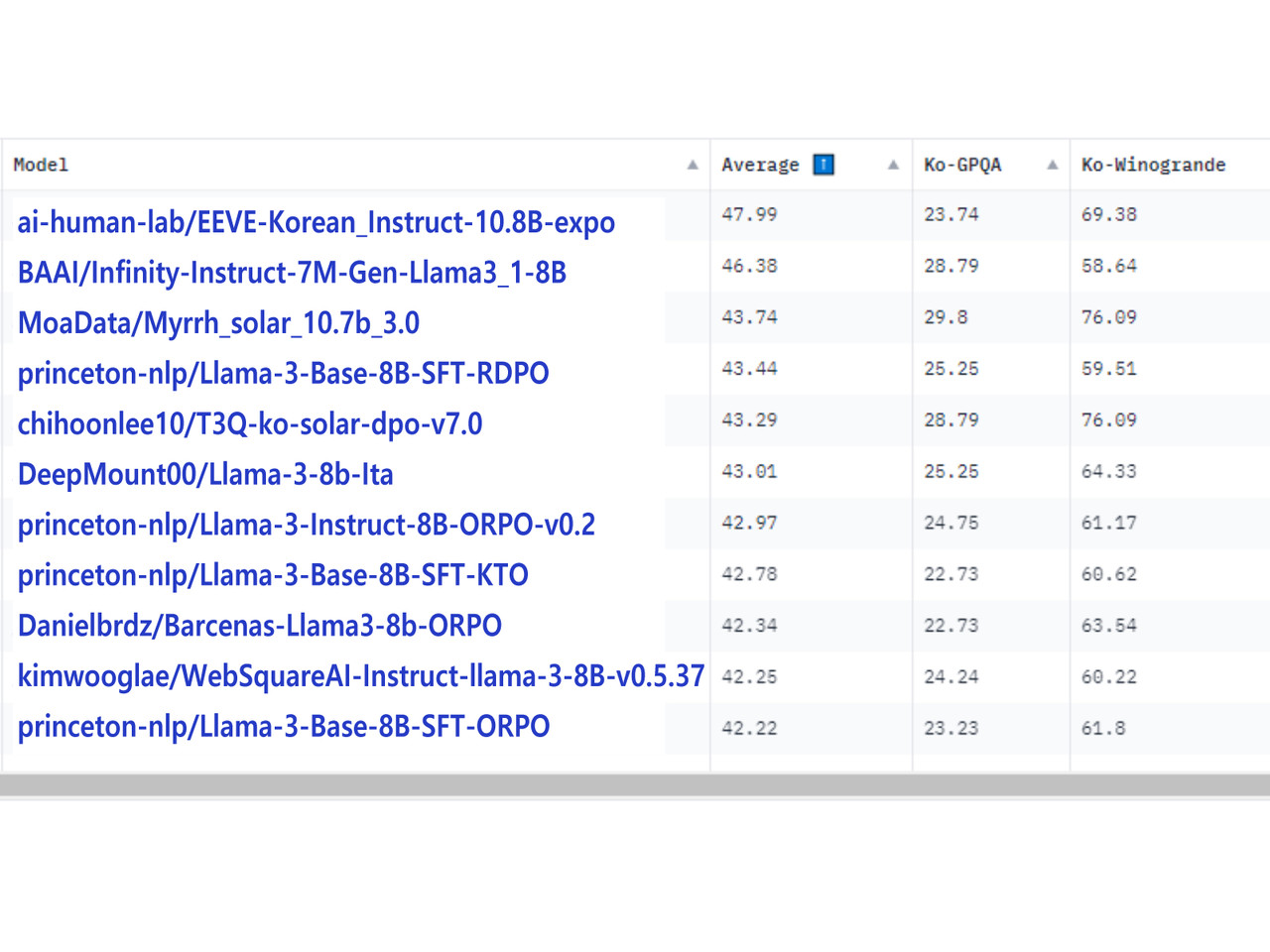The width and height of the screenshot is (1270, 952).
Task: Visit princeton-nlp/Llama-3-Base-8B-SFT-RDPO link
Action: point(283,374)
